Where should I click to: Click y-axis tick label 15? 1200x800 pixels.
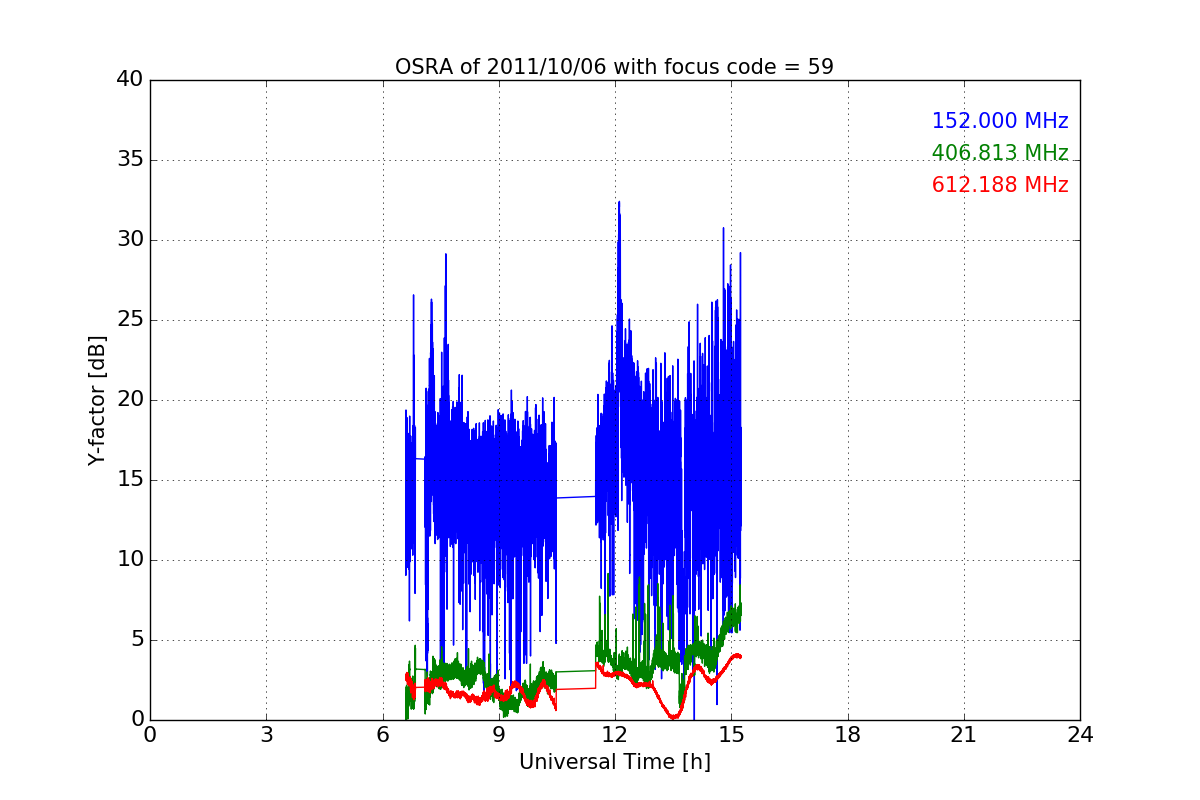[130, 480]
